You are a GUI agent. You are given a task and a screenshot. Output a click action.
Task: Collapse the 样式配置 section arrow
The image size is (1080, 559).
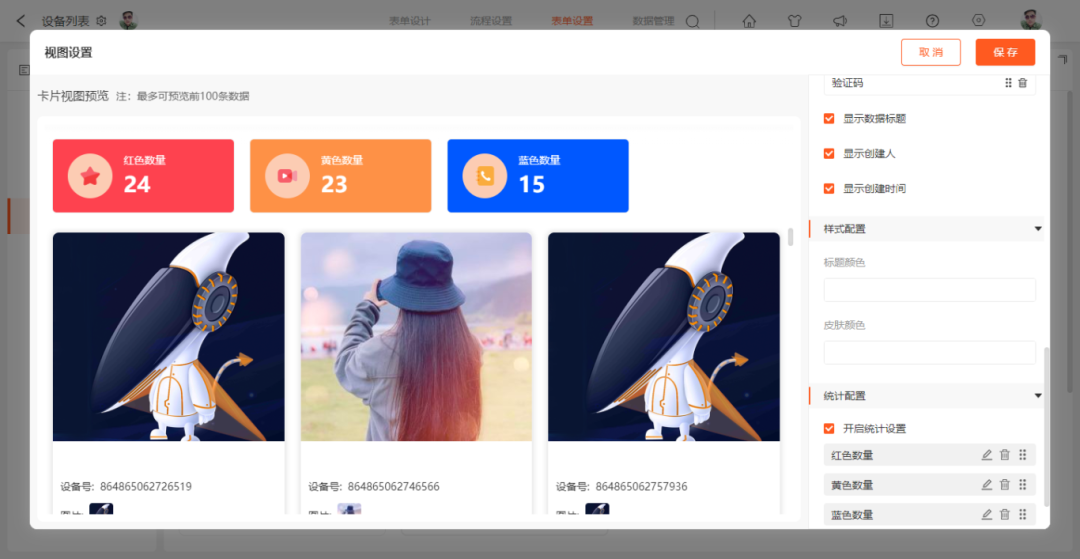1038,229
